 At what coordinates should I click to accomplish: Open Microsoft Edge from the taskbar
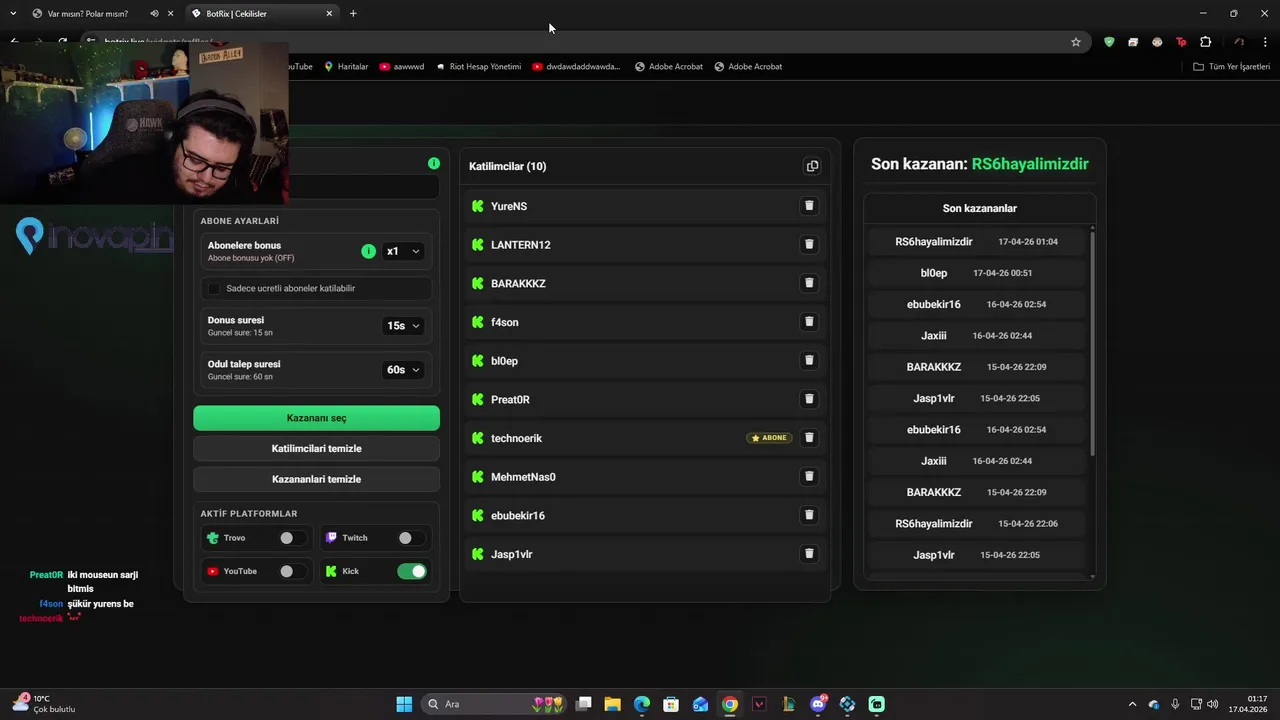click(642, 704)
